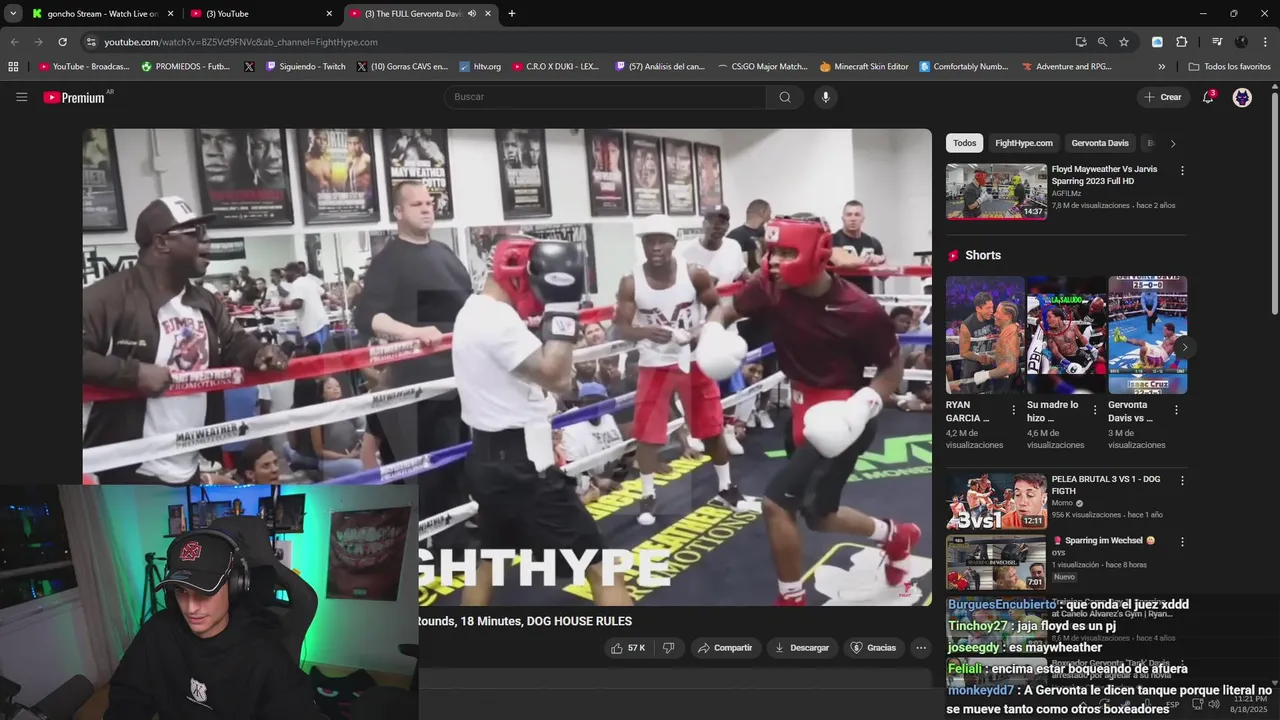Open YouTube notifications bell
Image resolution: width=1280 pixels, height=720 pixels.
coord(1208,97)
